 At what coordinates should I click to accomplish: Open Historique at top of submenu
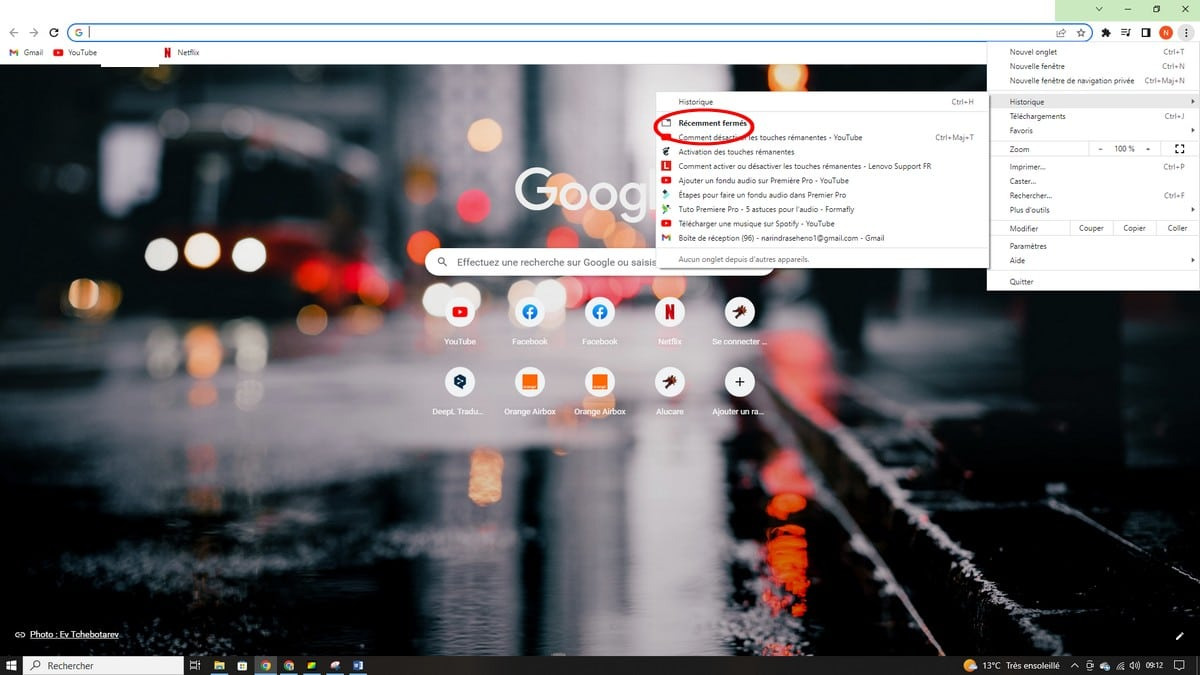[822, 102]
